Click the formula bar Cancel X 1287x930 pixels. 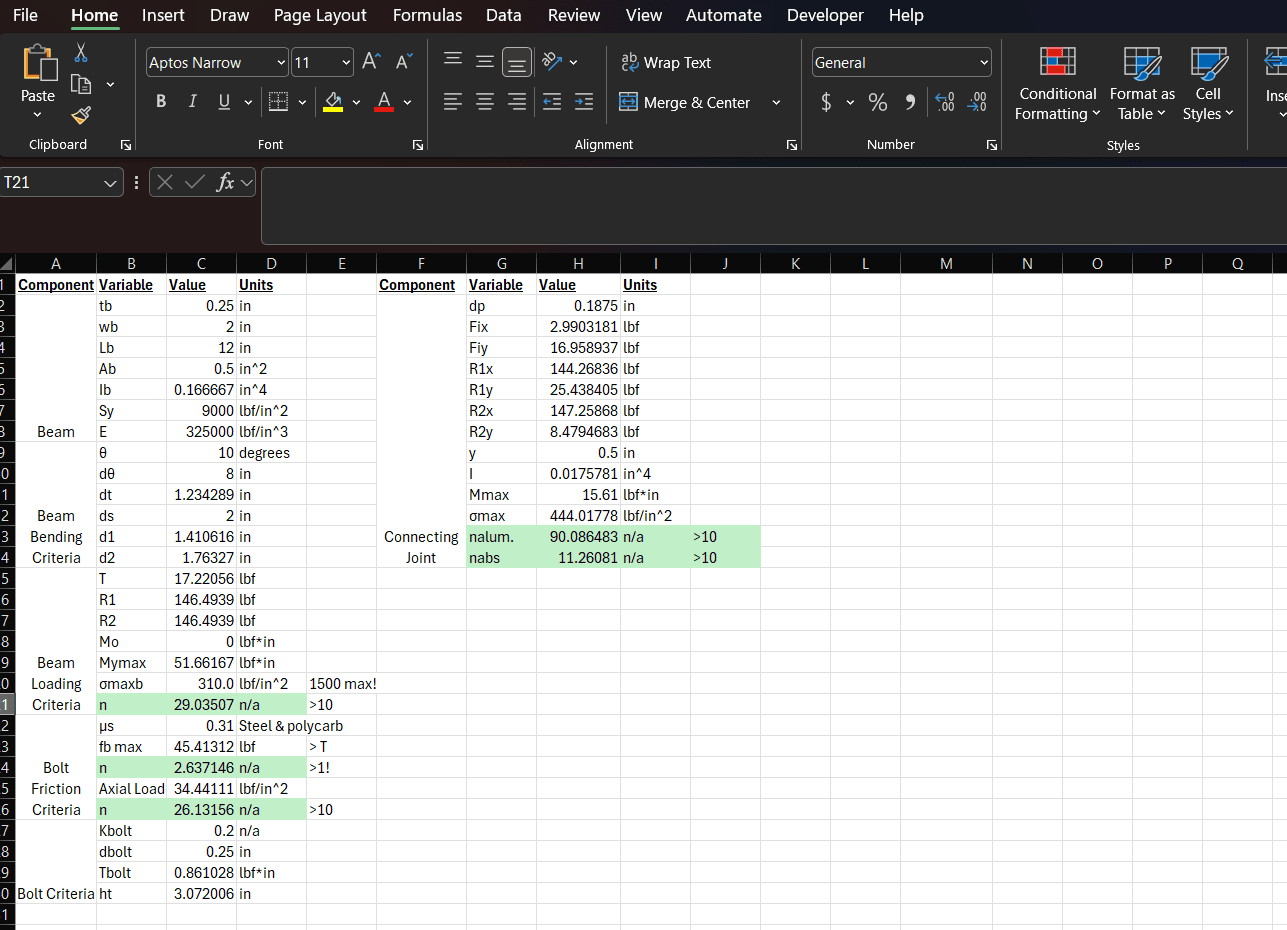tap(165, 182)
